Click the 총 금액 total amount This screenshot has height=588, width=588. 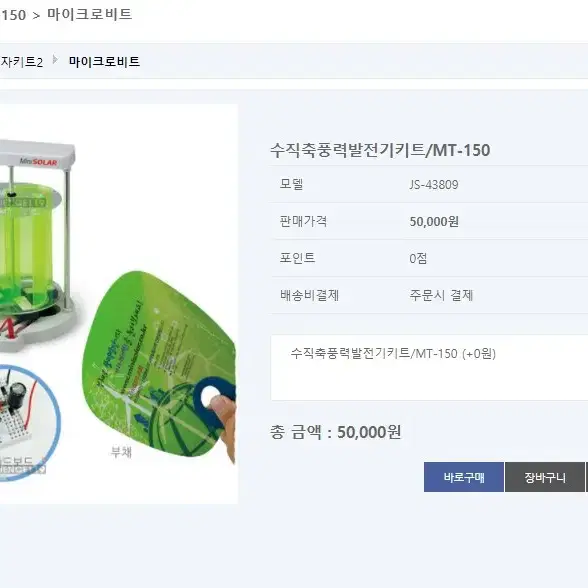[336, 432]
